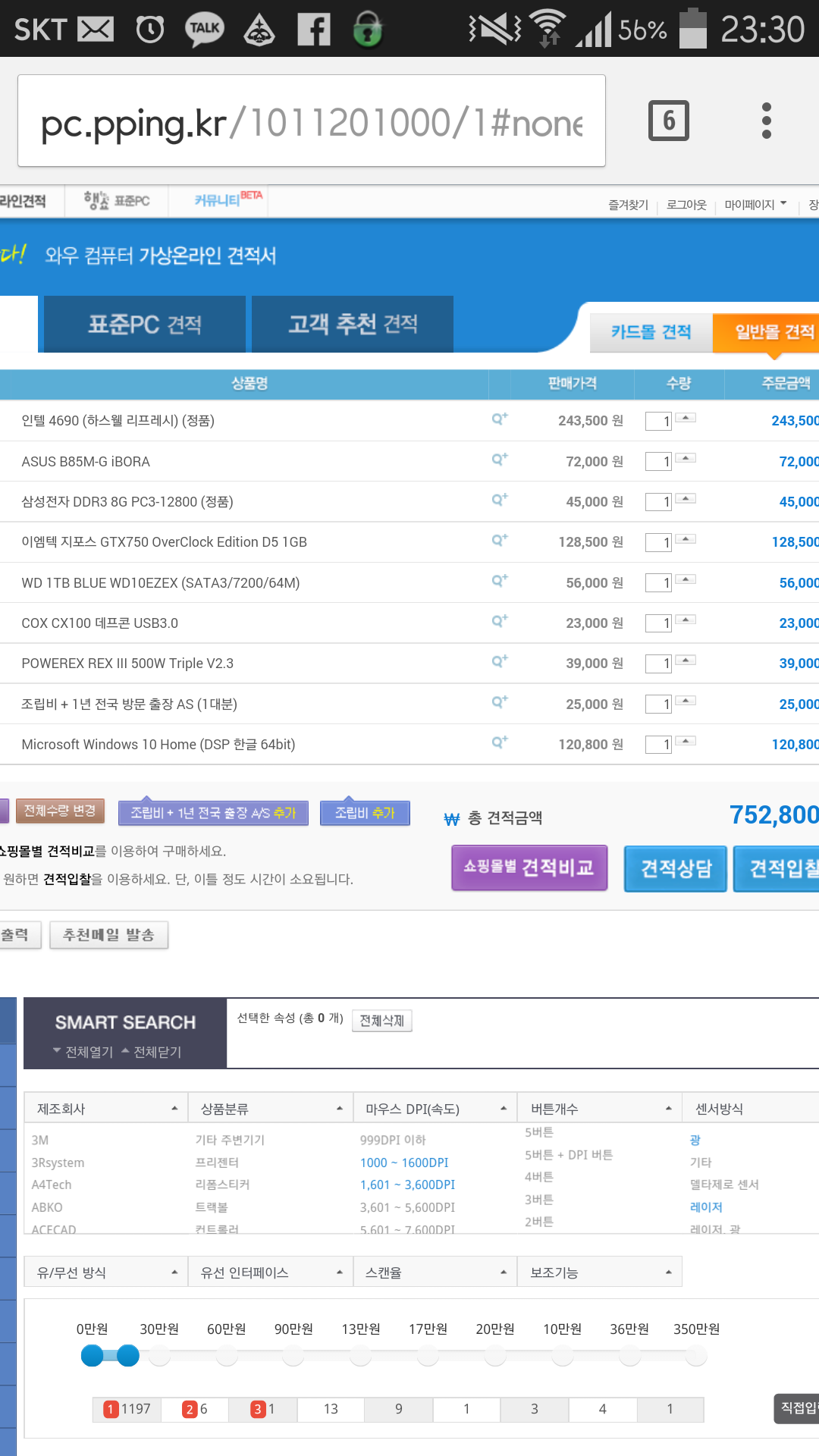Tap the magnifier icon for ASUS B85M-G iBORA
819x1456 pixels.
(499, 460)
